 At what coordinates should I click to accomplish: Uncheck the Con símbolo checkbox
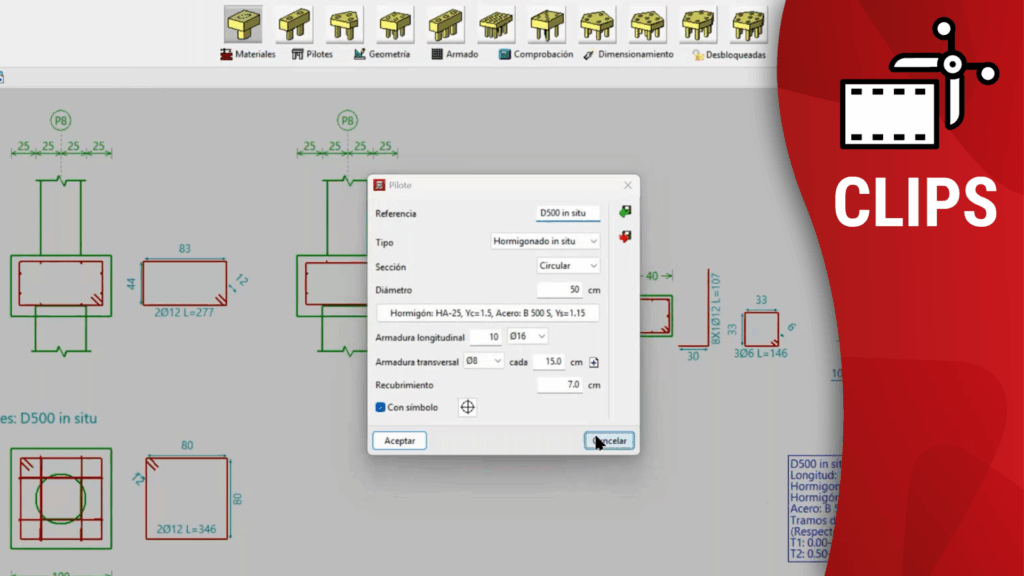click(381, 407)
